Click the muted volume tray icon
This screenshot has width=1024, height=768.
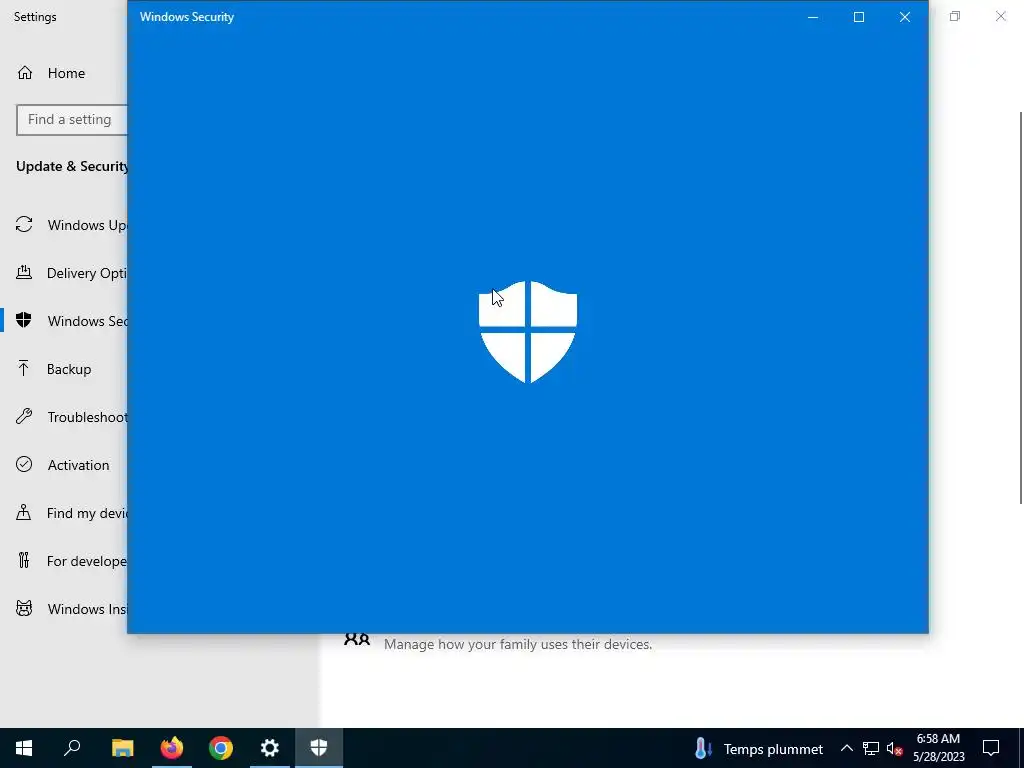[x=895, y=748]
